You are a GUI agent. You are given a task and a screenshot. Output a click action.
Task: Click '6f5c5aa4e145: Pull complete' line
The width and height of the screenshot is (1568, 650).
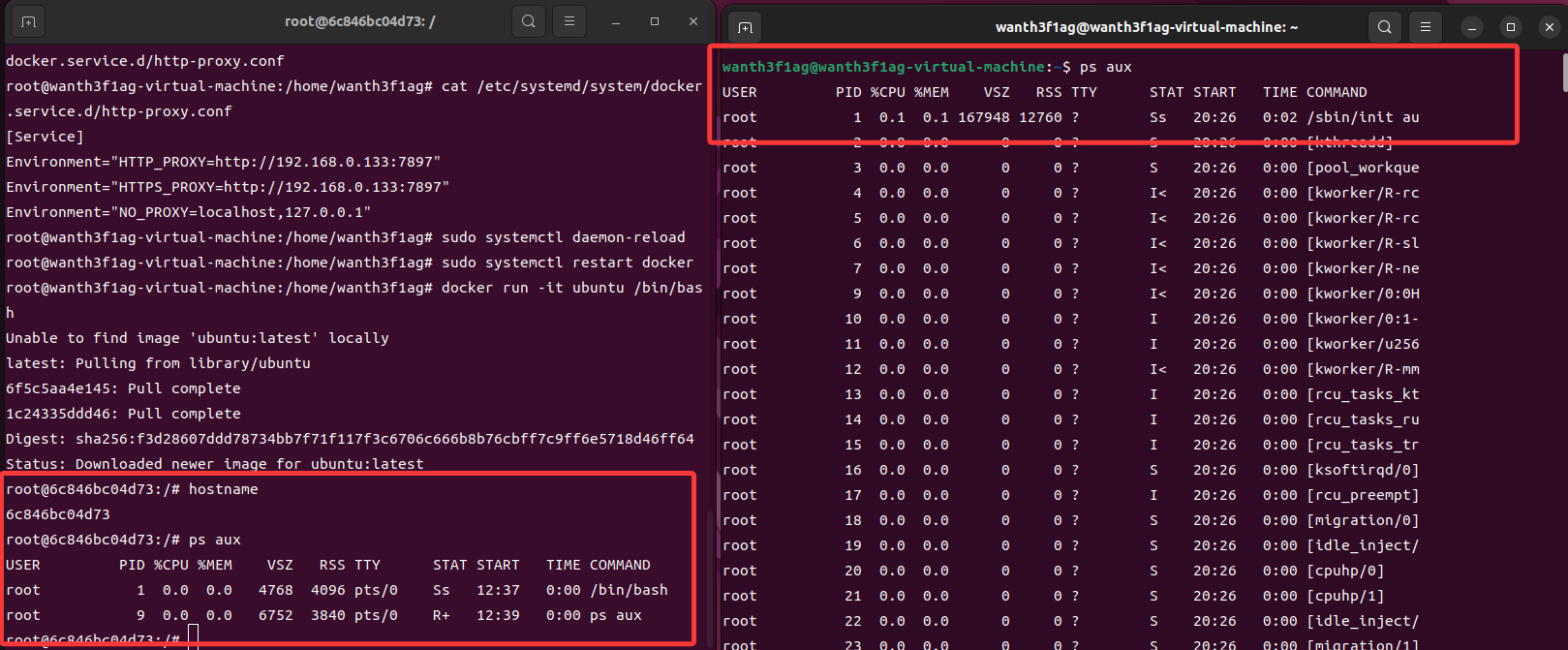pyautogui.click(x=123, y=388)
